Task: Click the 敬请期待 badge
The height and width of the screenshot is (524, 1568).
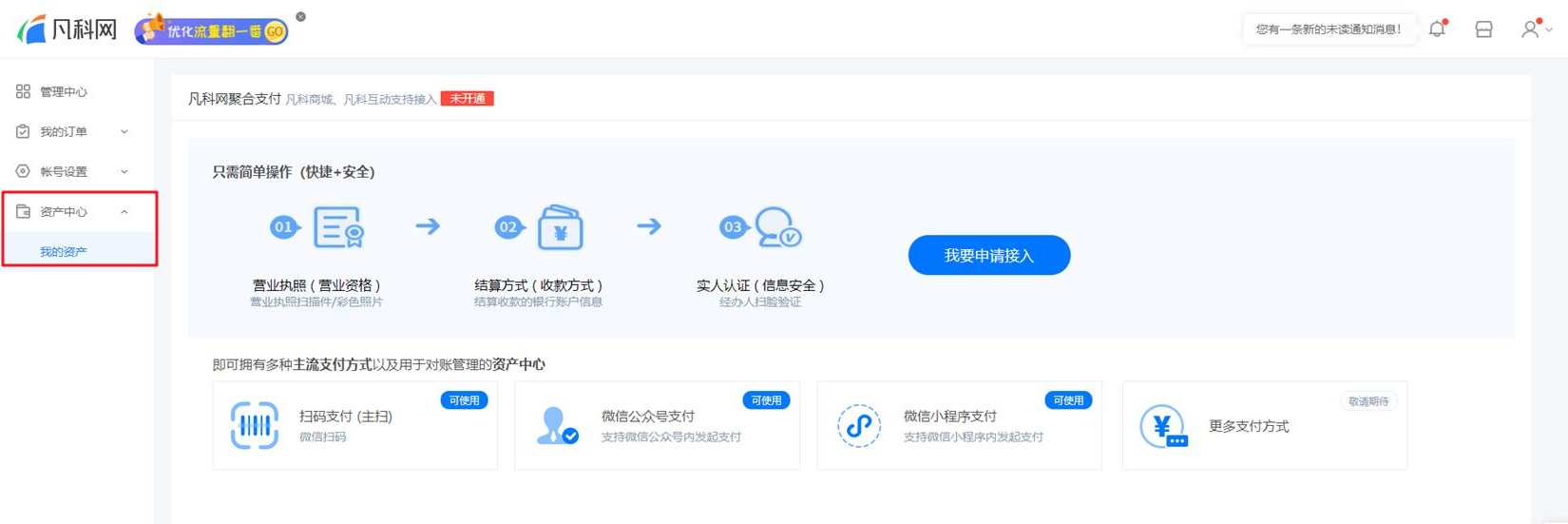Action: coord(1368,401)
